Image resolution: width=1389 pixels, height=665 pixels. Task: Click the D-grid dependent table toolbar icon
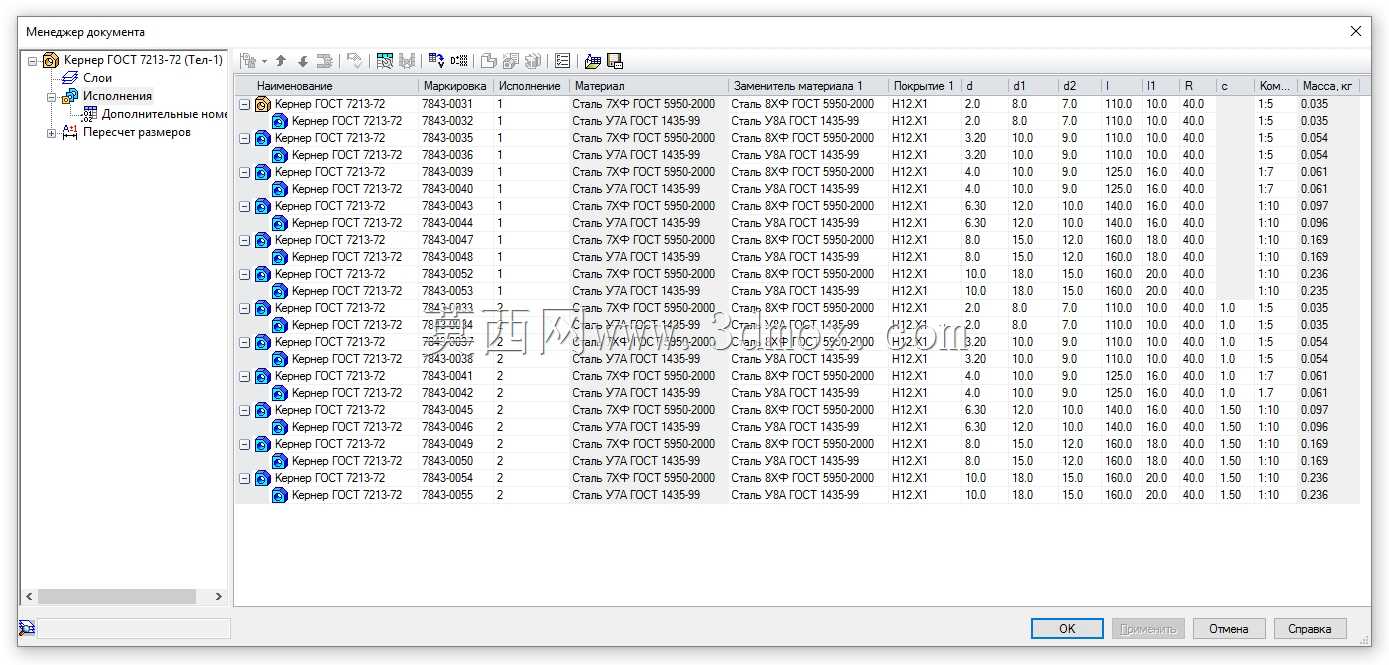459,61
